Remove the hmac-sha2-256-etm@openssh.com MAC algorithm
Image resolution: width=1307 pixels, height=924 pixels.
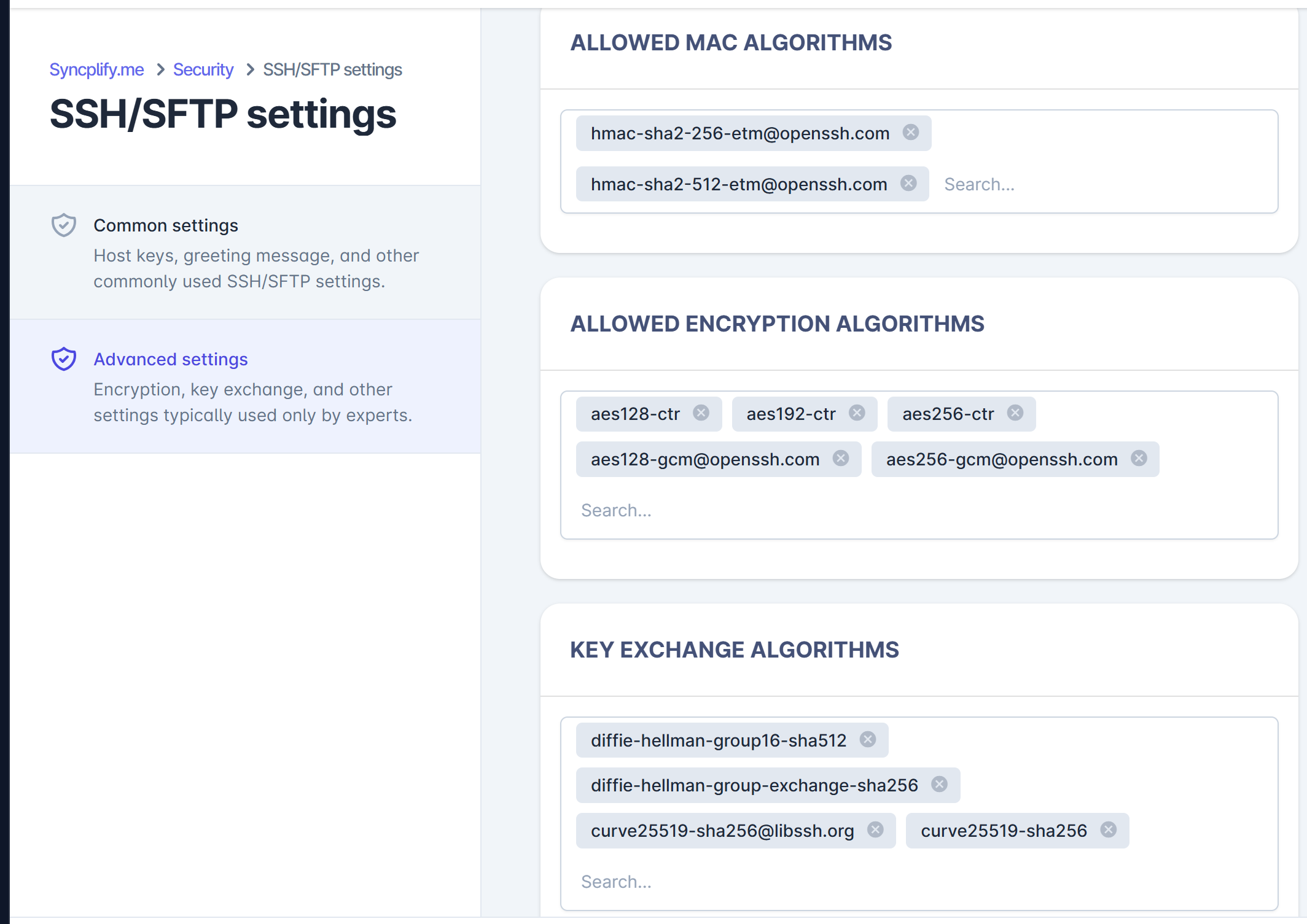[911, 132]
